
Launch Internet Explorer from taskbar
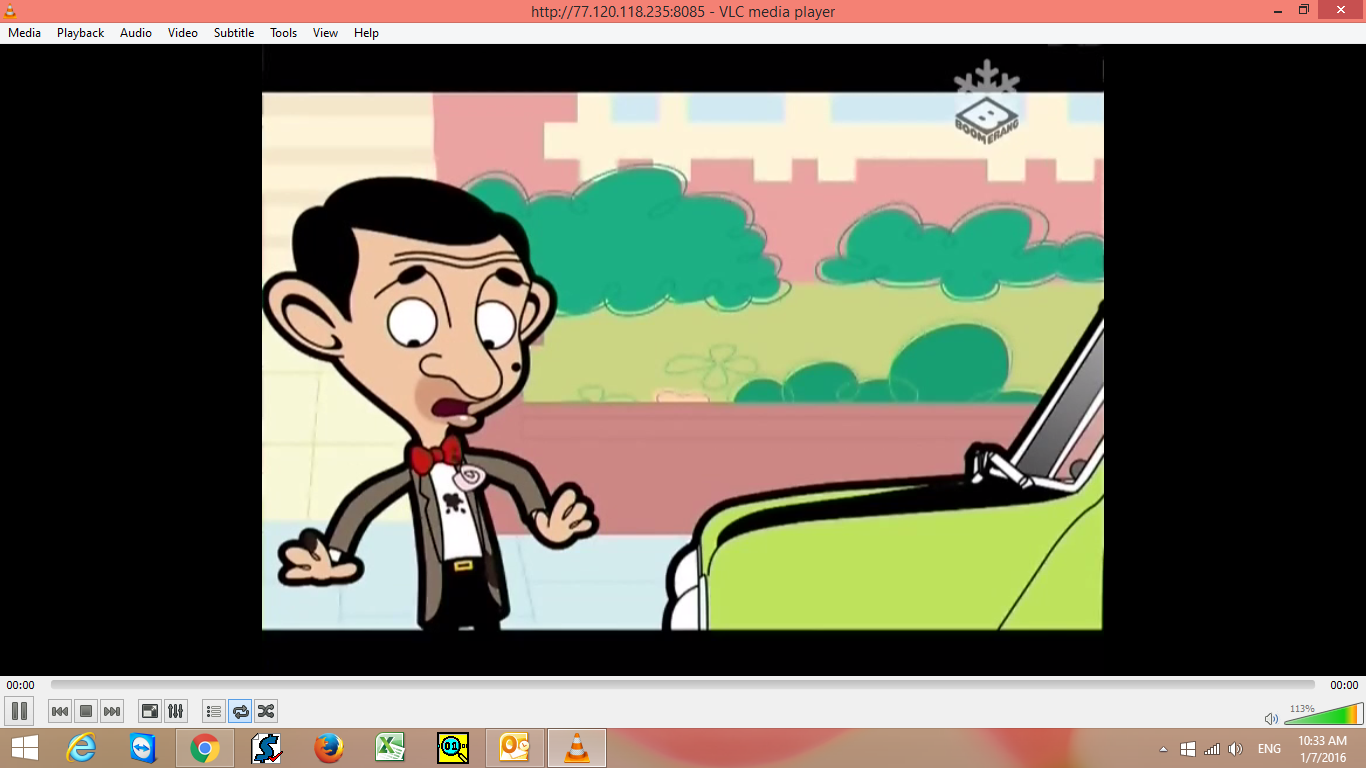tap(81, 748)
